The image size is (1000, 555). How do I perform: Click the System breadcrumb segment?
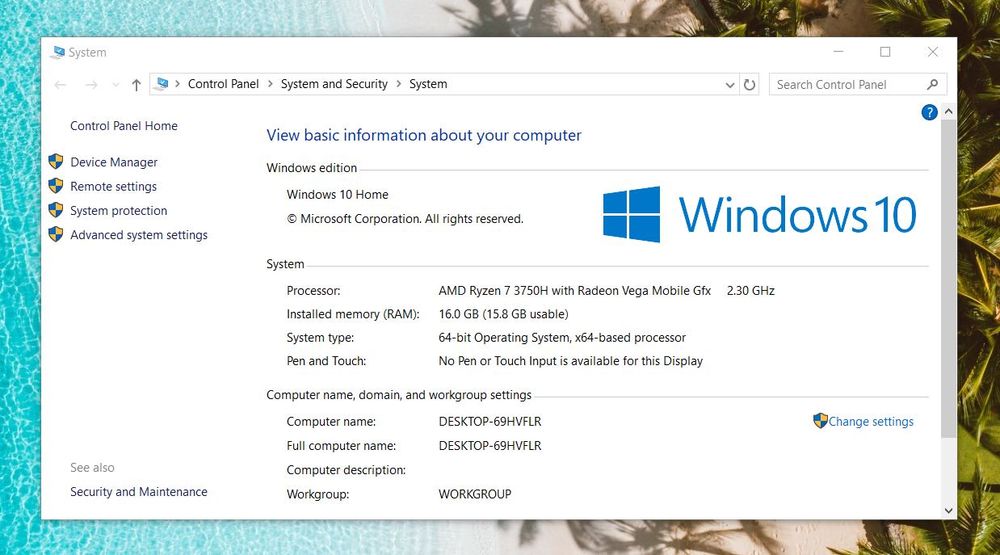tap(428, 84)
